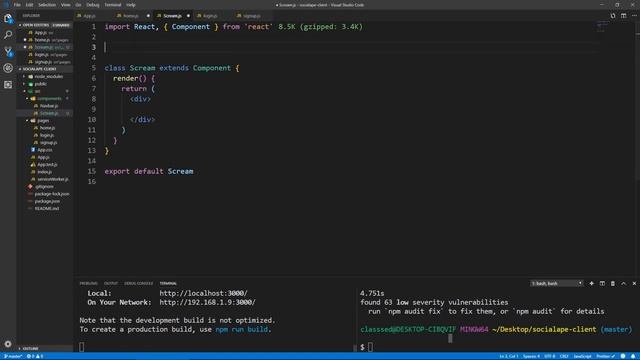The width and height of the screenshot is (640, 360).
Task: Change indentation via Spaces: 4 indicator
Action: pos(531,356)
